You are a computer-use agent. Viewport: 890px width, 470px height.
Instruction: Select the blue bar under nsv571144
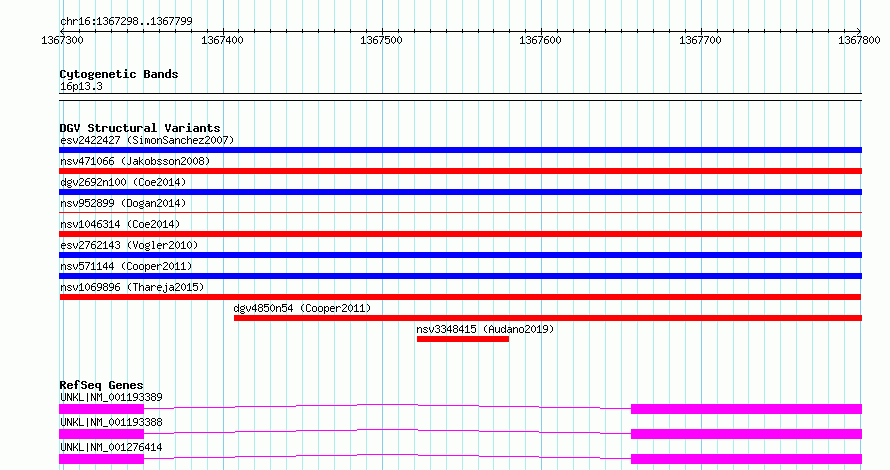[x=460, y=276]
